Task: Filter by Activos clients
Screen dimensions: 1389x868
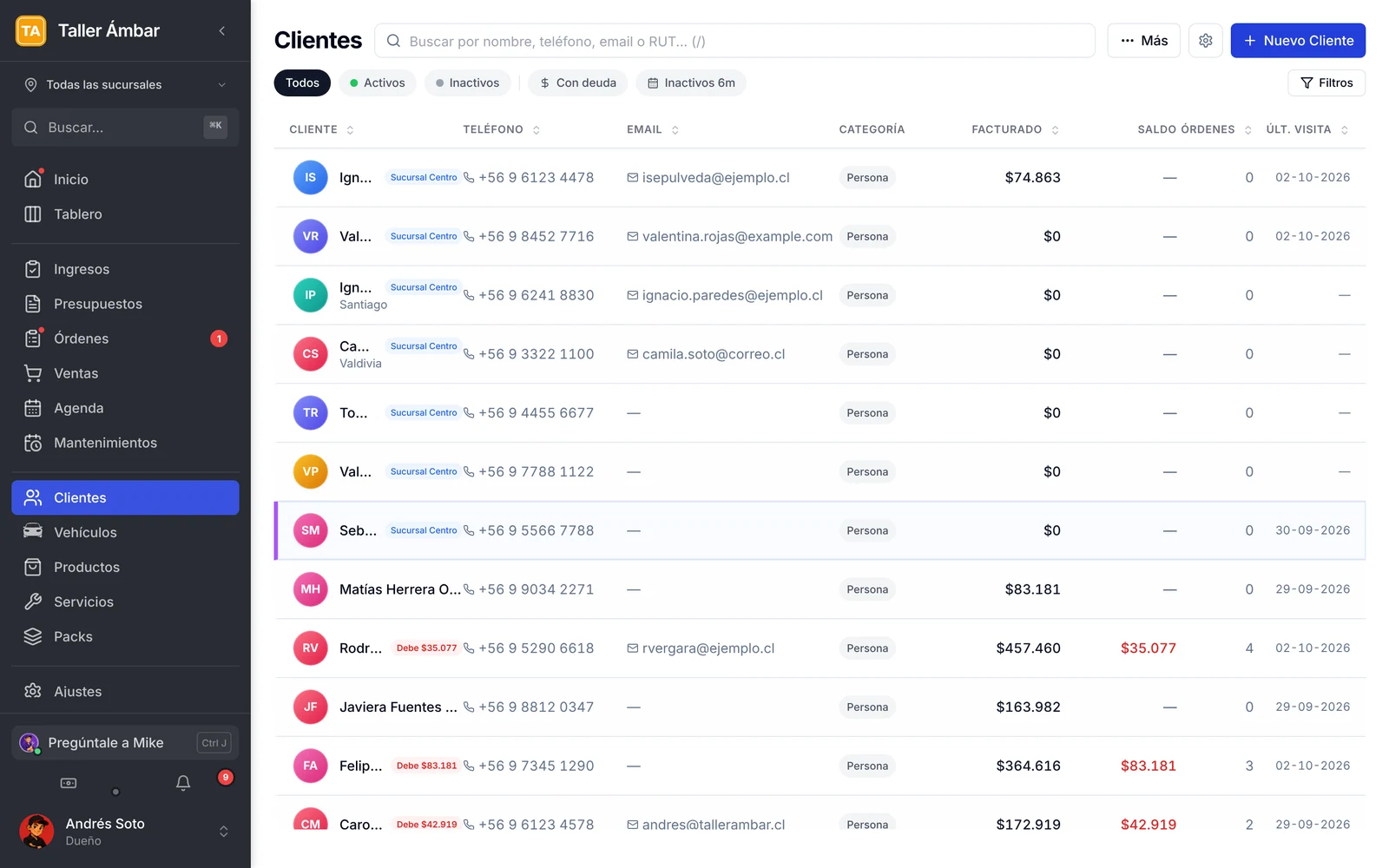Action: coord(378,82)
